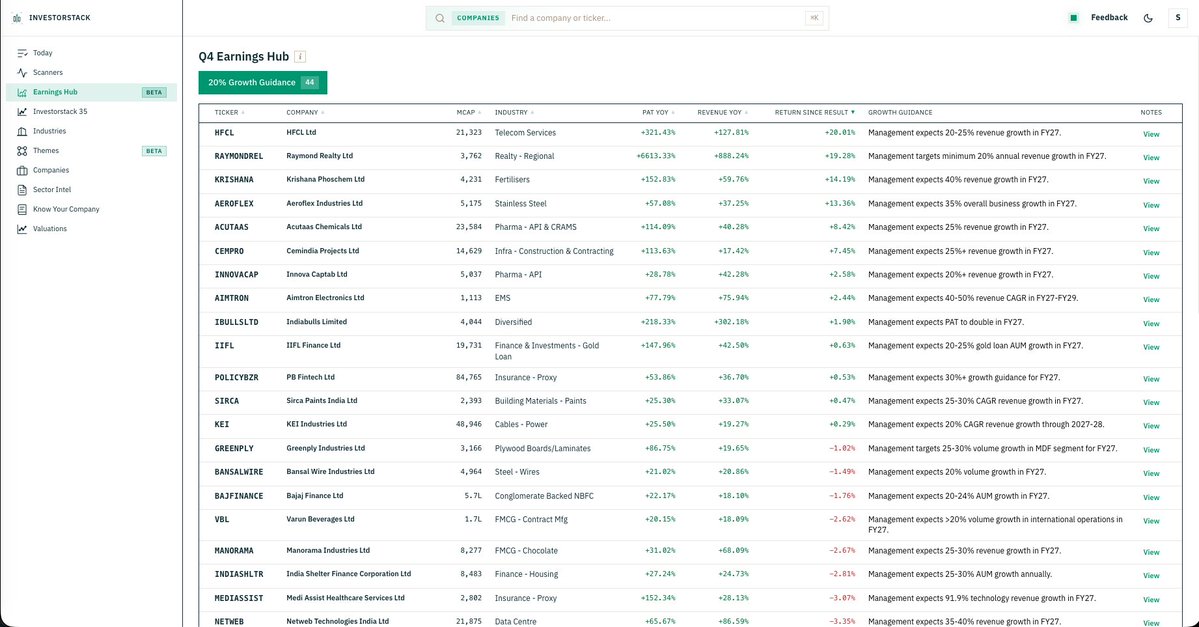Select the COMPANIES search scope chip
The height and width of the screenshot is (627, 1199).
(478, 18)
